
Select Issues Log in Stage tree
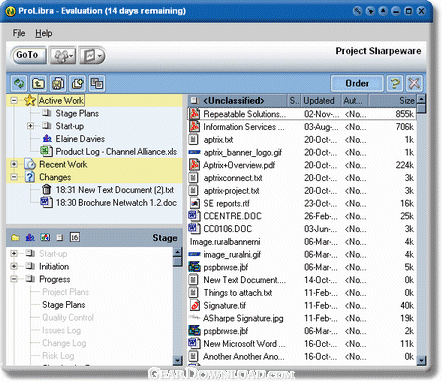coord(61,330)
